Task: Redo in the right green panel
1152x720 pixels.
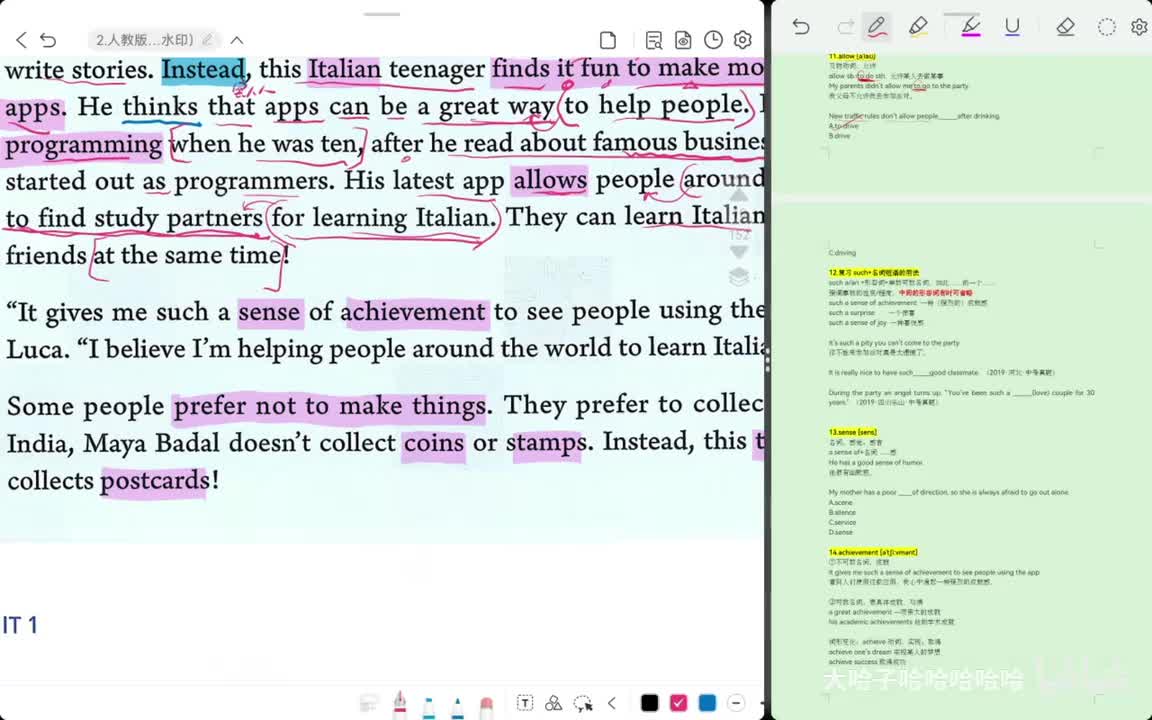Action: (845, 27)
